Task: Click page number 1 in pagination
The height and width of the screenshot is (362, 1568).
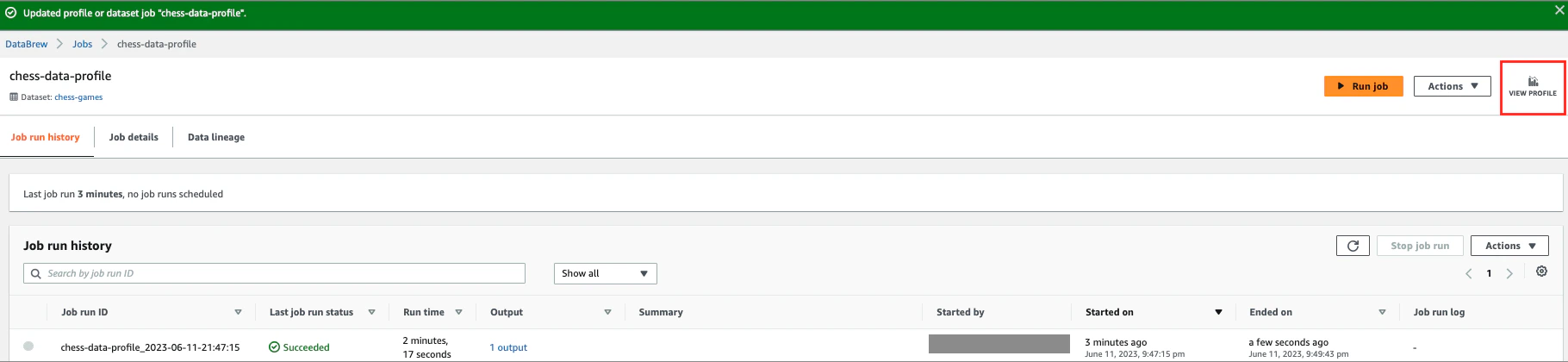Action: click(x=1489, y=273)
